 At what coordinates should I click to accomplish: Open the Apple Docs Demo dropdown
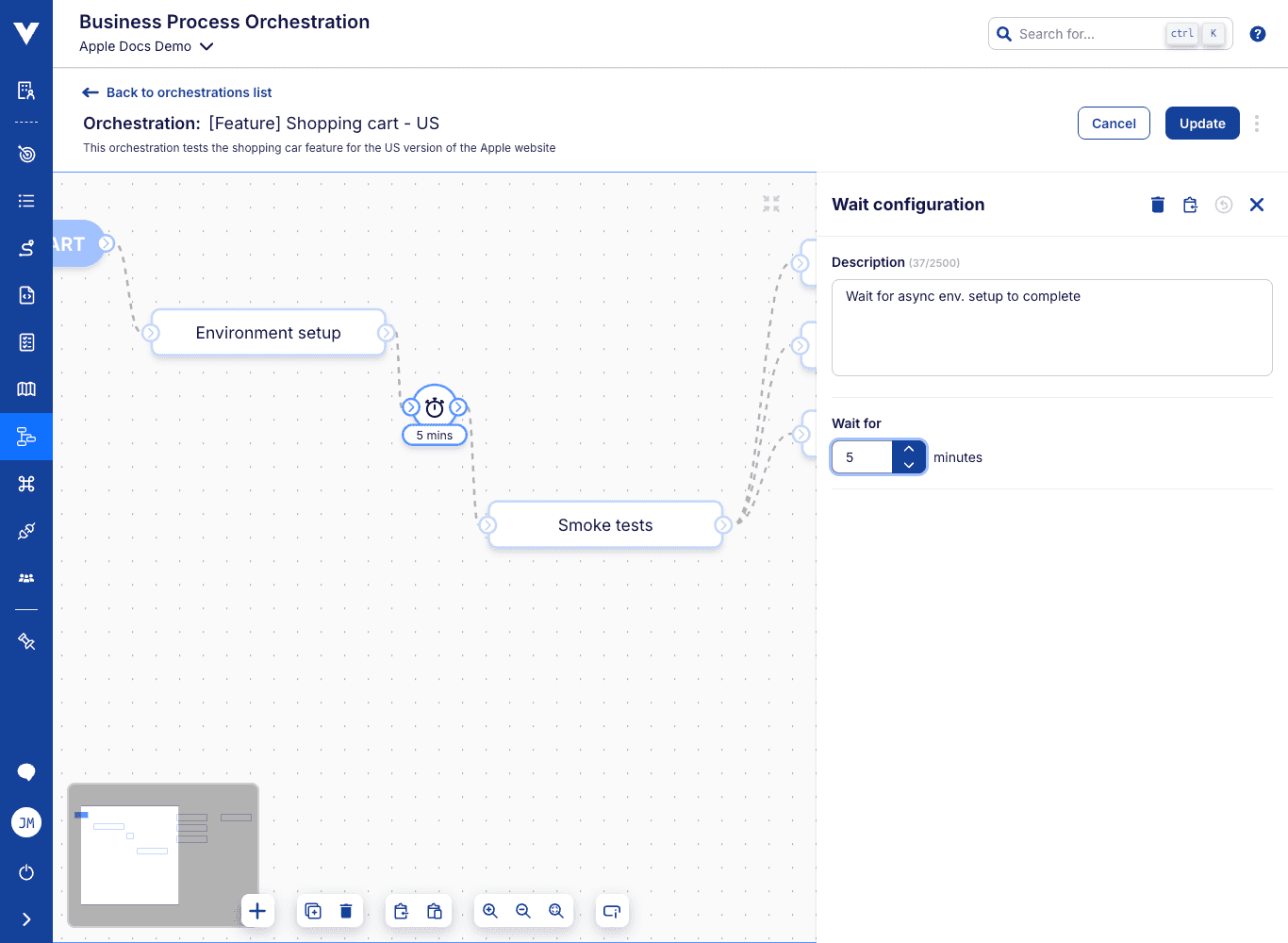(x=146, y=46)
